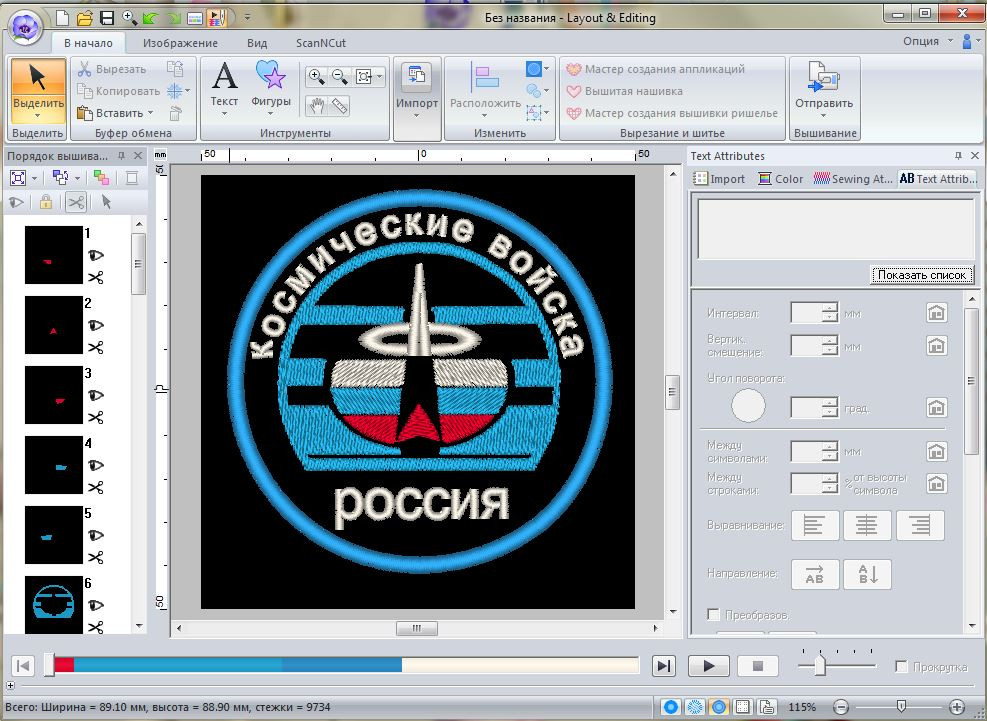Image resolution: width=987 pixels, height=721 pixels.
Task: Click Вышитая нашивка command
Action: [624, 91]
